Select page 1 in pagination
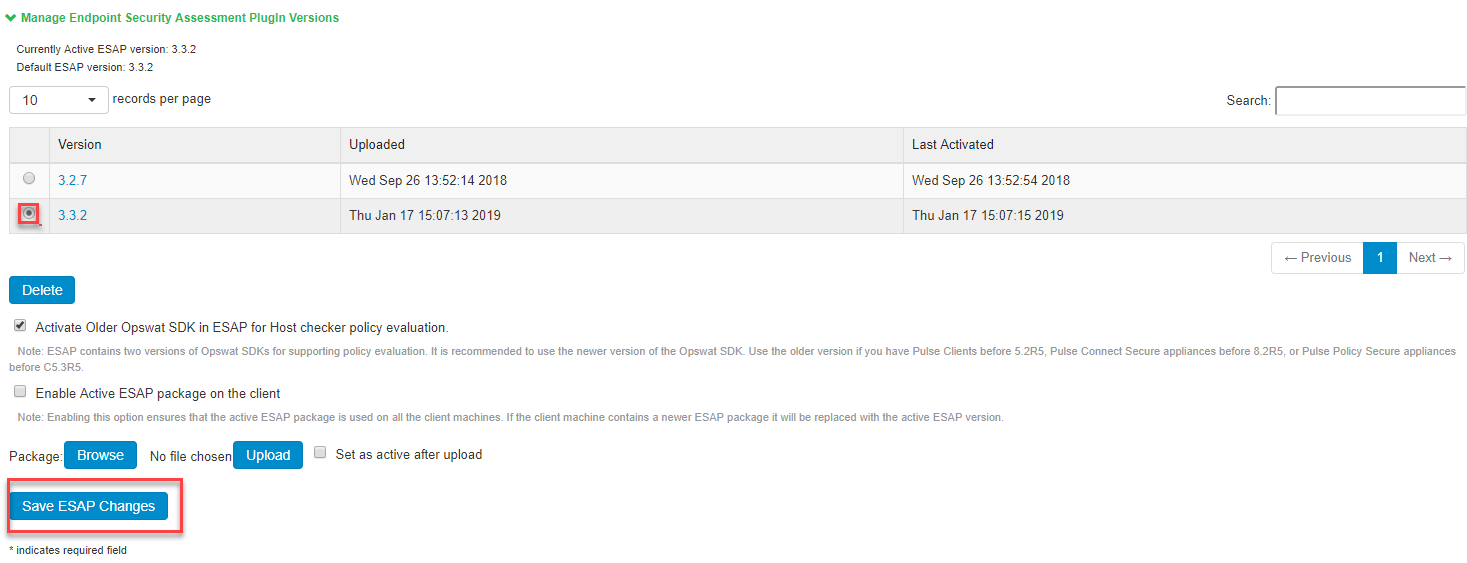The width and height of the screenshot is (1467, 563). [x=1380, y=258]
